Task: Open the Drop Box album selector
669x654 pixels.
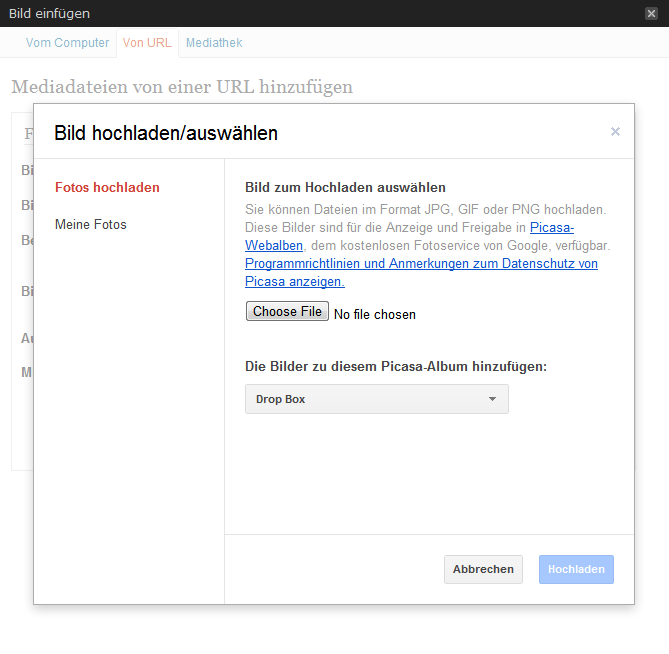Action: point(376,399)
